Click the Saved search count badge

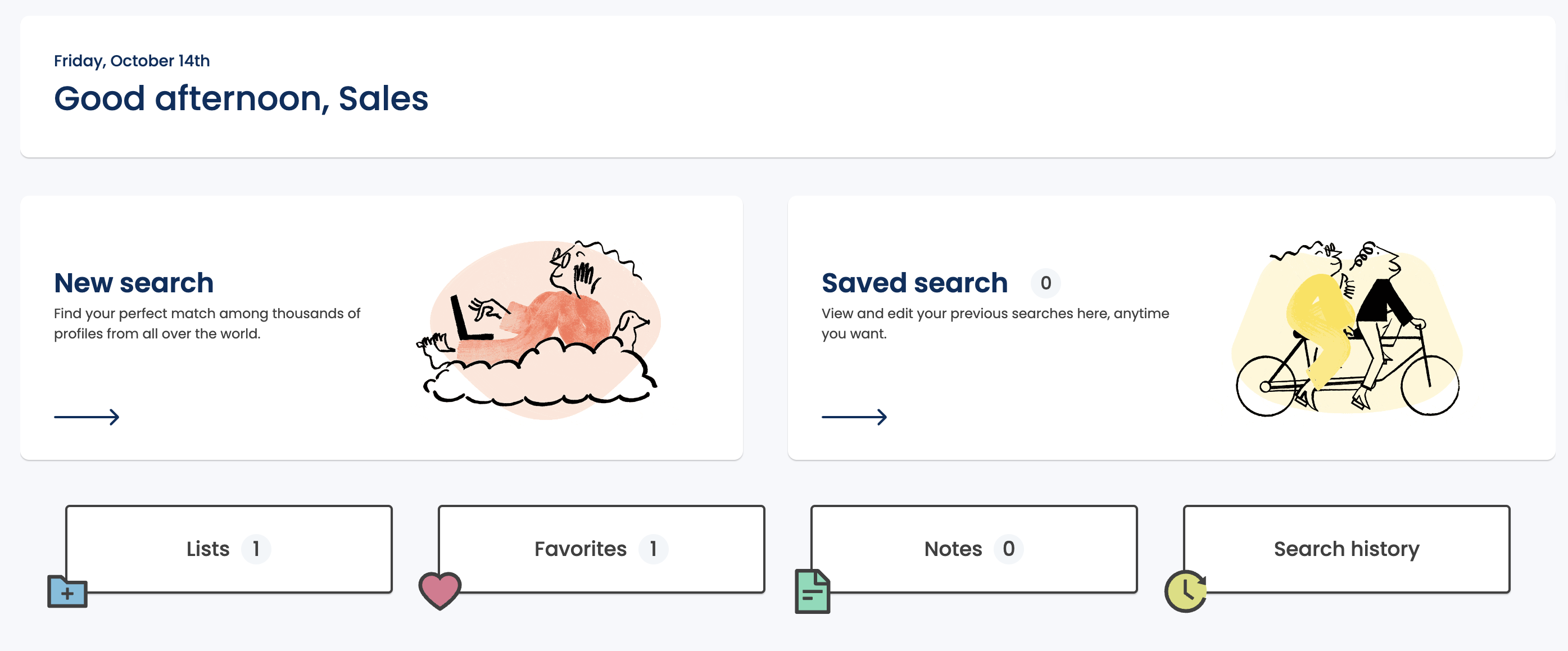click(1046, 283)
